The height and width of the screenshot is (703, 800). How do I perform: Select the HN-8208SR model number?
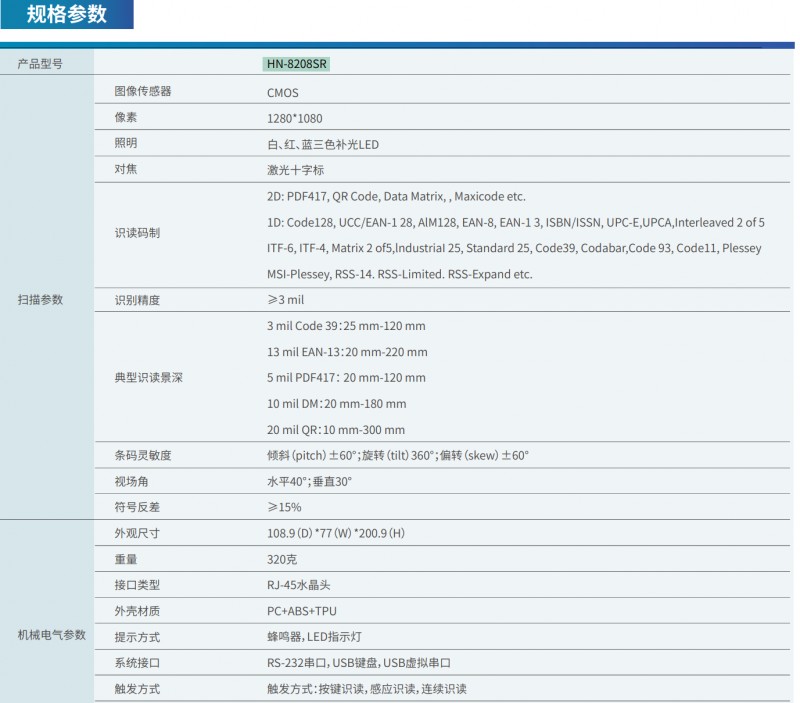point(297,64)
